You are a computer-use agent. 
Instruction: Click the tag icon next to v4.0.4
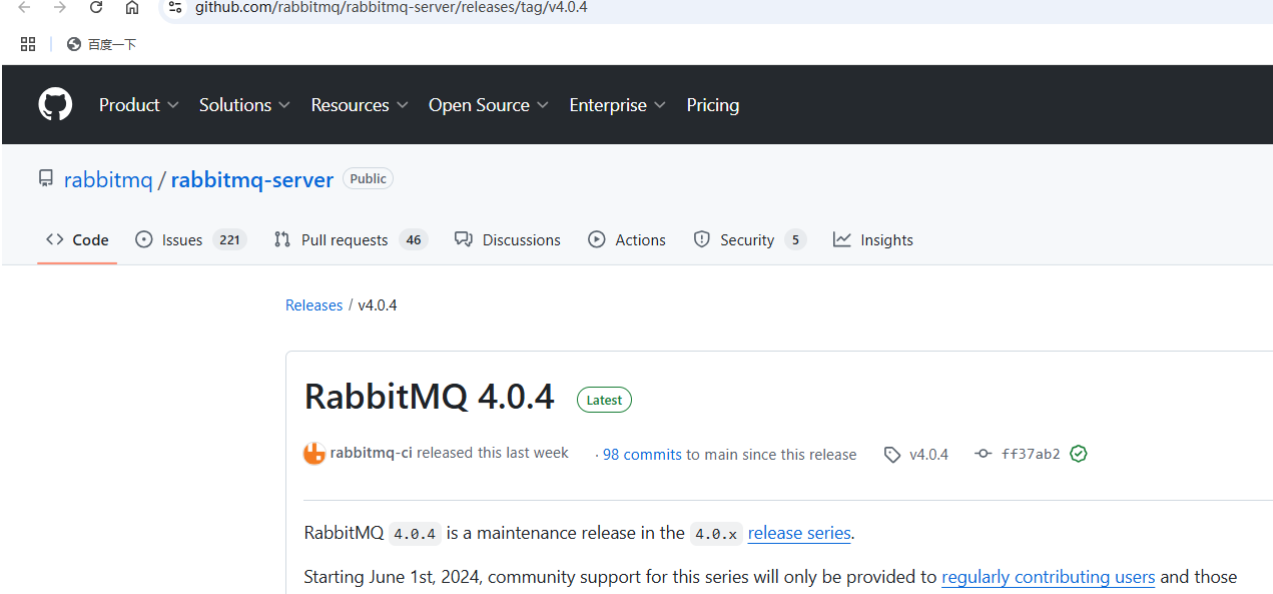point(892,454)
